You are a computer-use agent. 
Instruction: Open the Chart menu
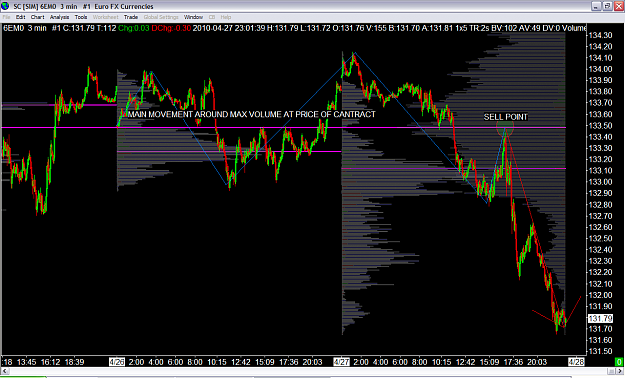37,17
